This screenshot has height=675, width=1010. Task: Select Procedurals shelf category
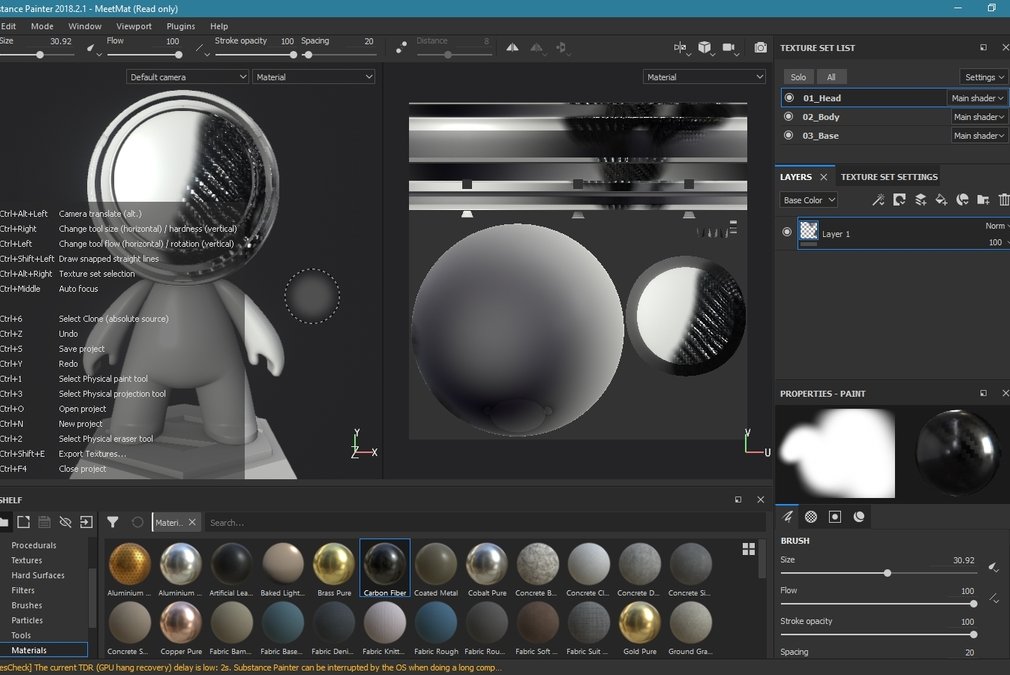point(33,545)
